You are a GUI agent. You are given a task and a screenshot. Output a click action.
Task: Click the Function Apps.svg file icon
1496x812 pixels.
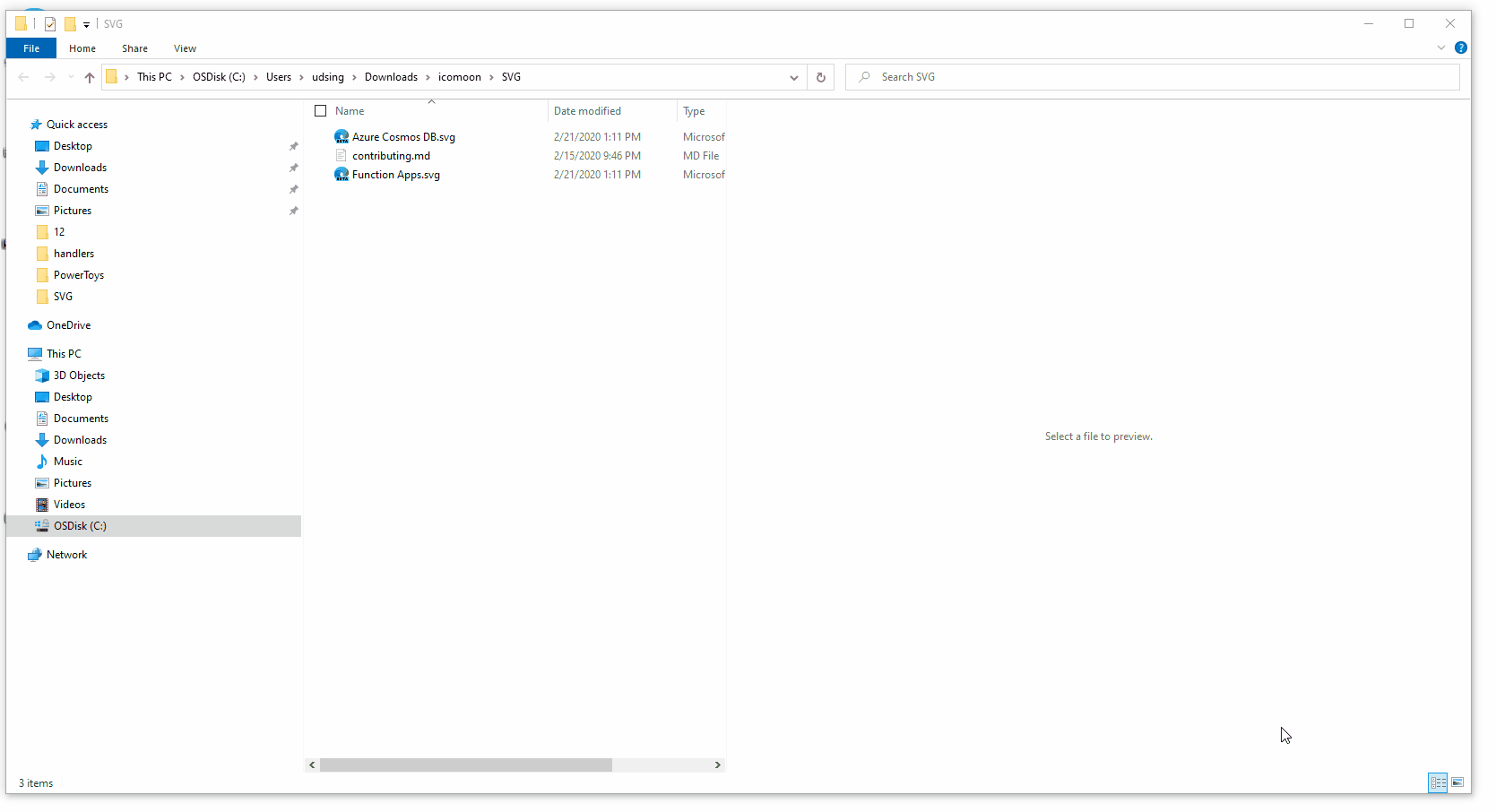point(342,175)
